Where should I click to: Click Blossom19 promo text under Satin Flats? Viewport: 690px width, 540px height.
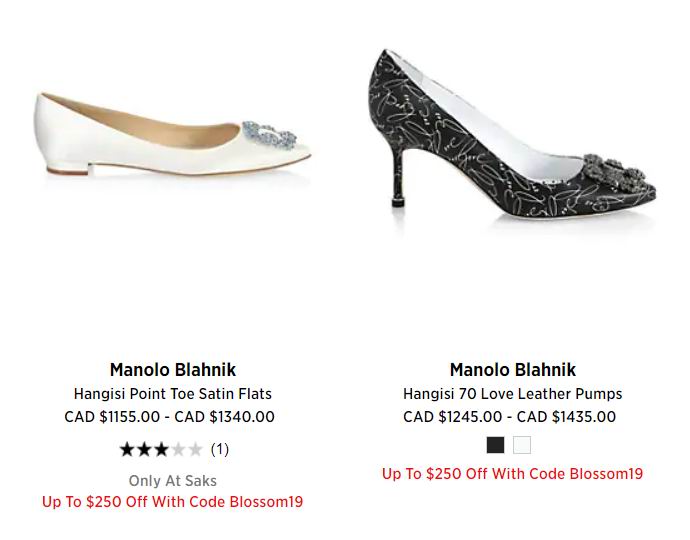(x=172, y=502)
